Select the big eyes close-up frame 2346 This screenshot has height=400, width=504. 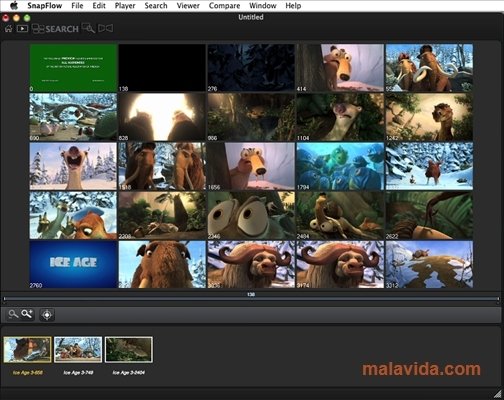tap(251, 215)
